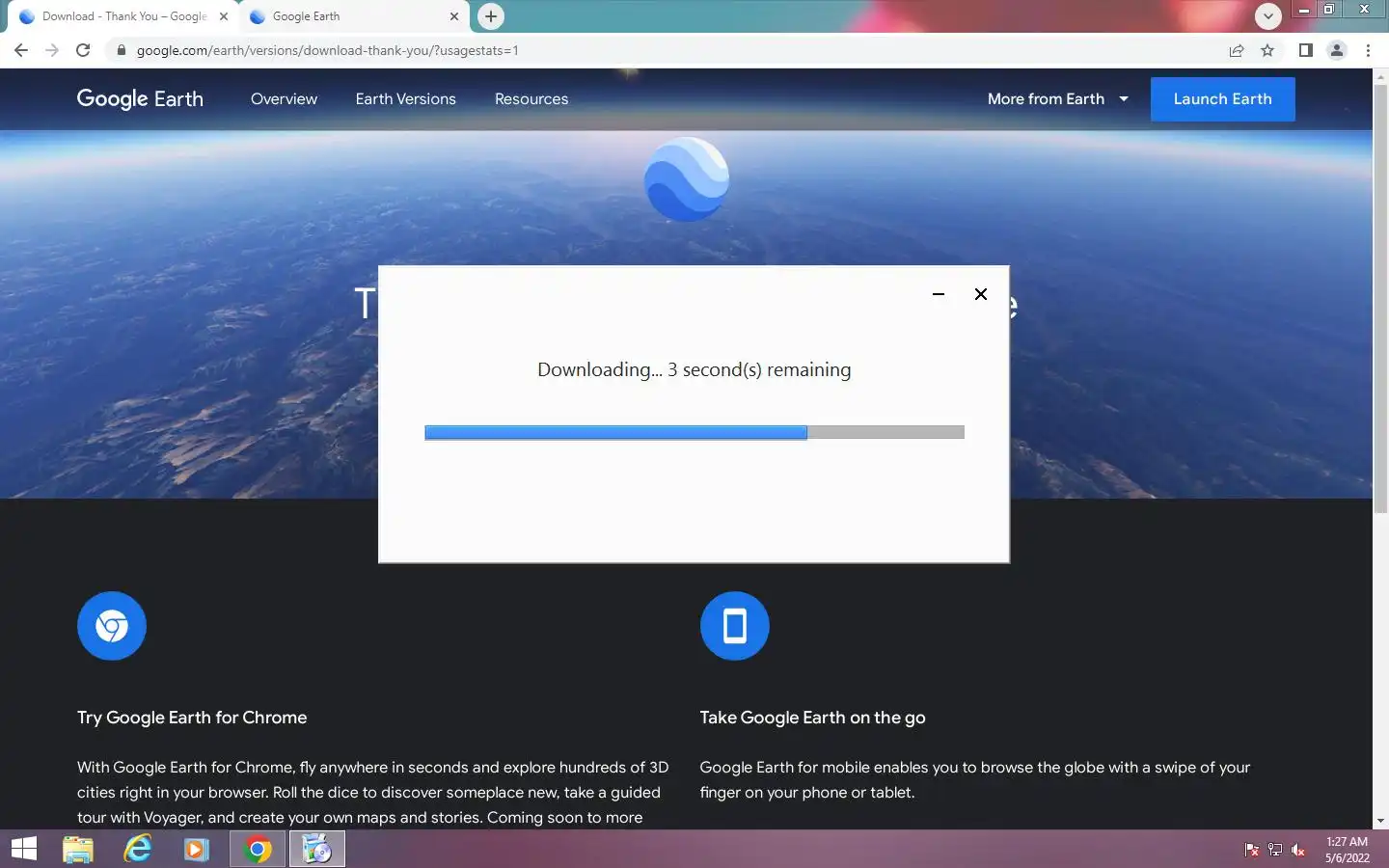This screenshot has height=868, width=1389.
Task: Open File Explorer from the taskbar
Action: click(x=78, y=850)
